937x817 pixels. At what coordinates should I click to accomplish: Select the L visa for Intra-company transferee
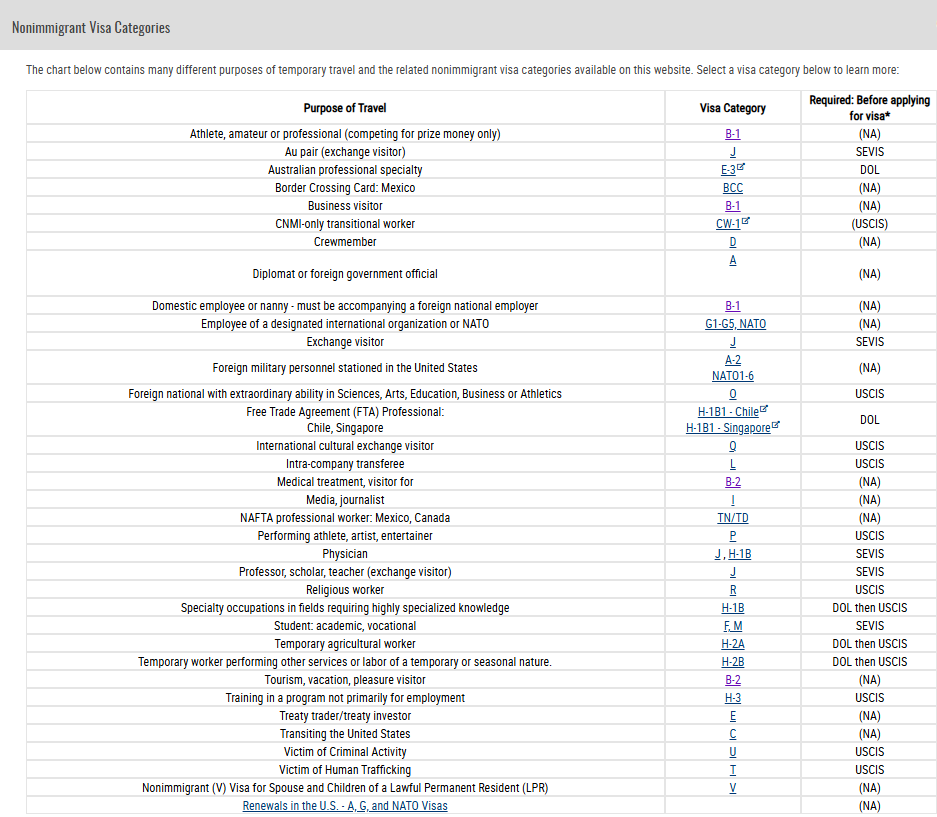pos(733,464)
